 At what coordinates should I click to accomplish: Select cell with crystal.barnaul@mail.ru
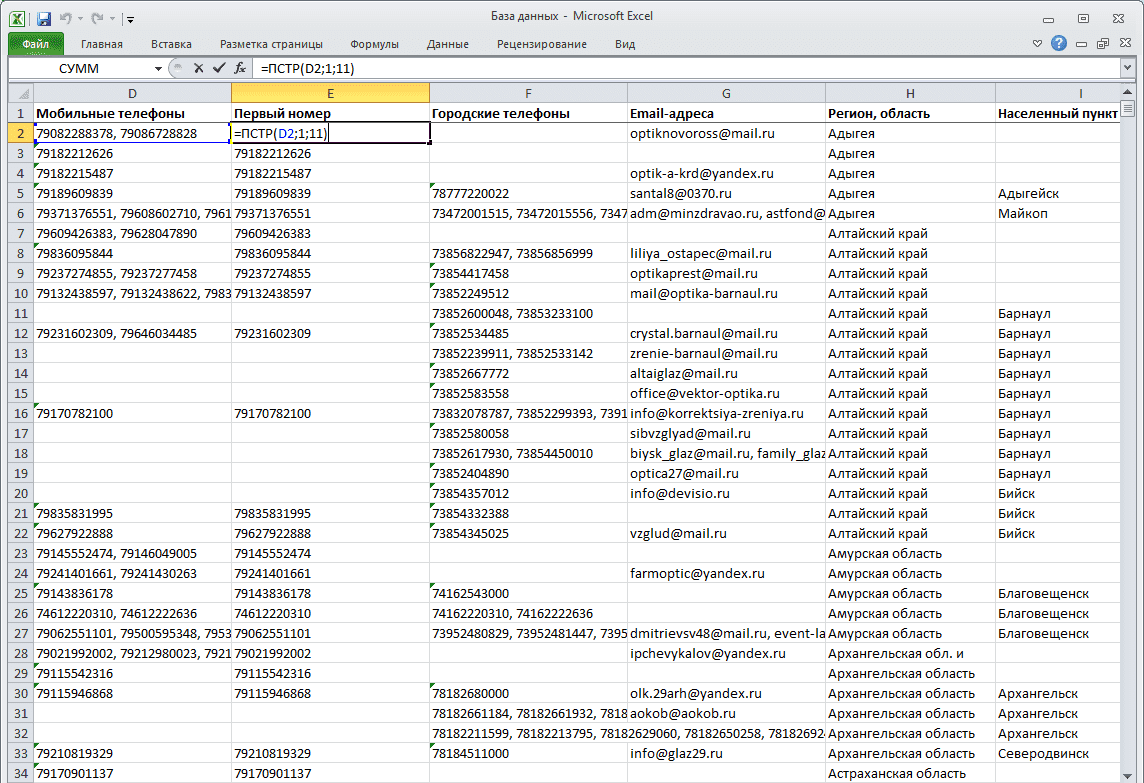click(x=726, y=333)
